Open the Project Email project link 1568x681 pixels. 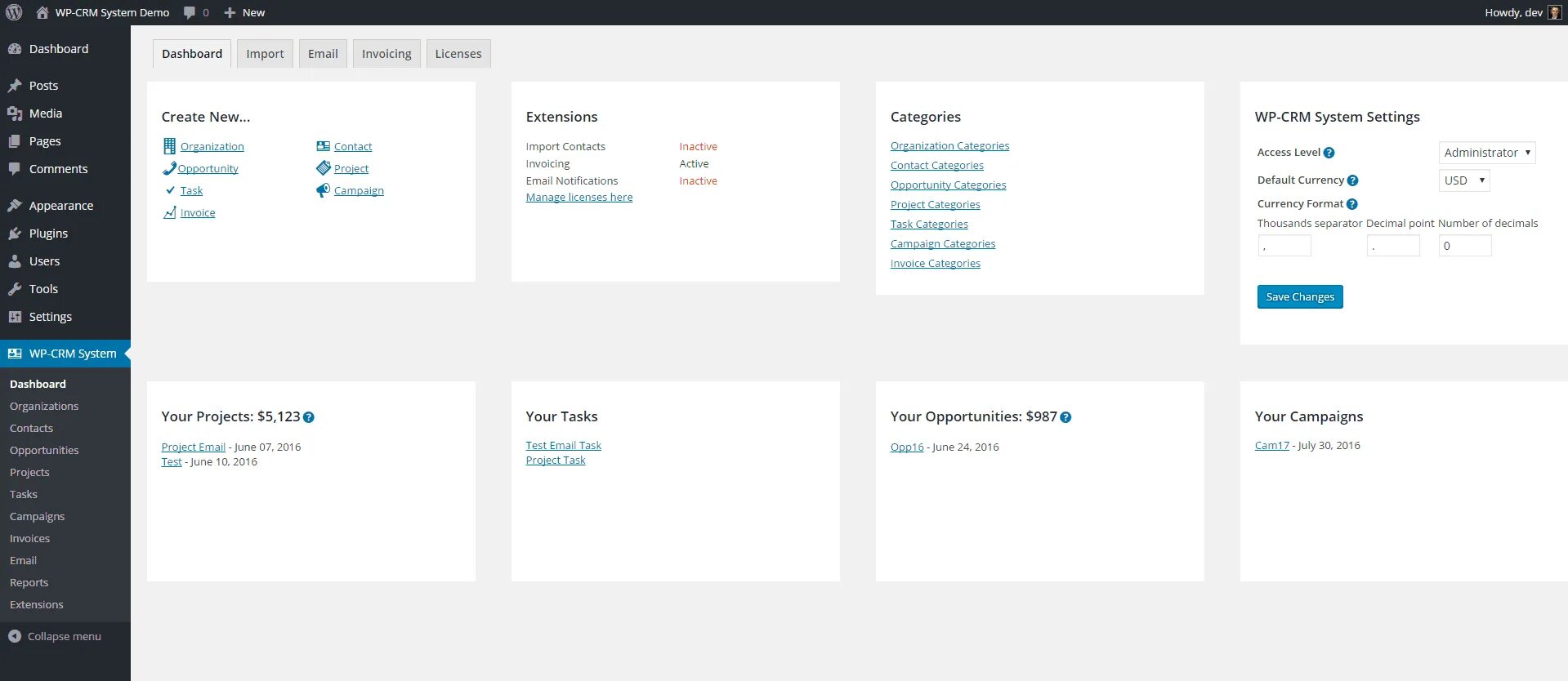click(x=193, y=447)
